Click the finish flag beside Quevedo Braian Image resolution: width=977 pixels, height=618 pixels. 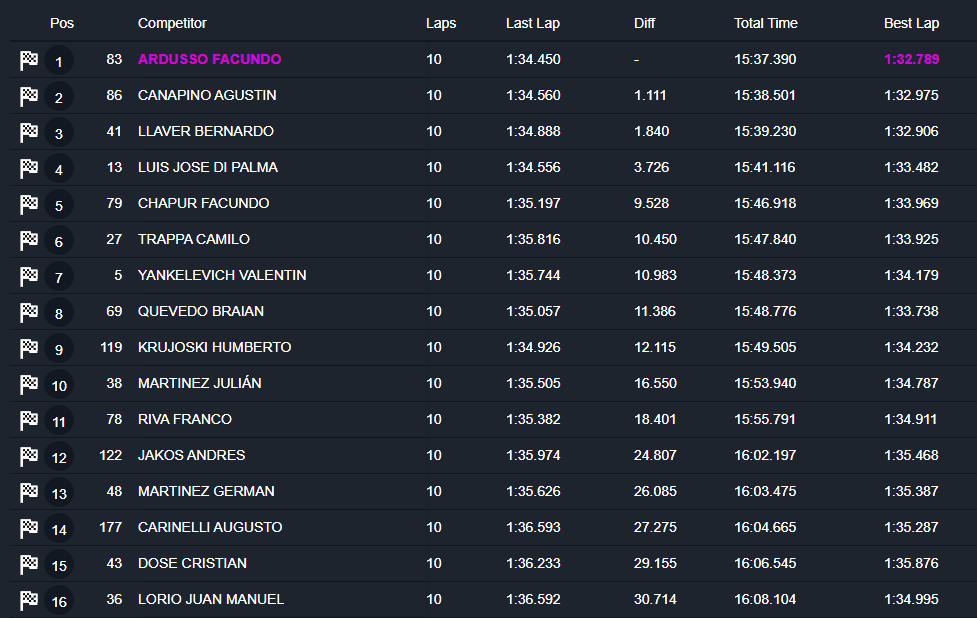tap(29, 312)
